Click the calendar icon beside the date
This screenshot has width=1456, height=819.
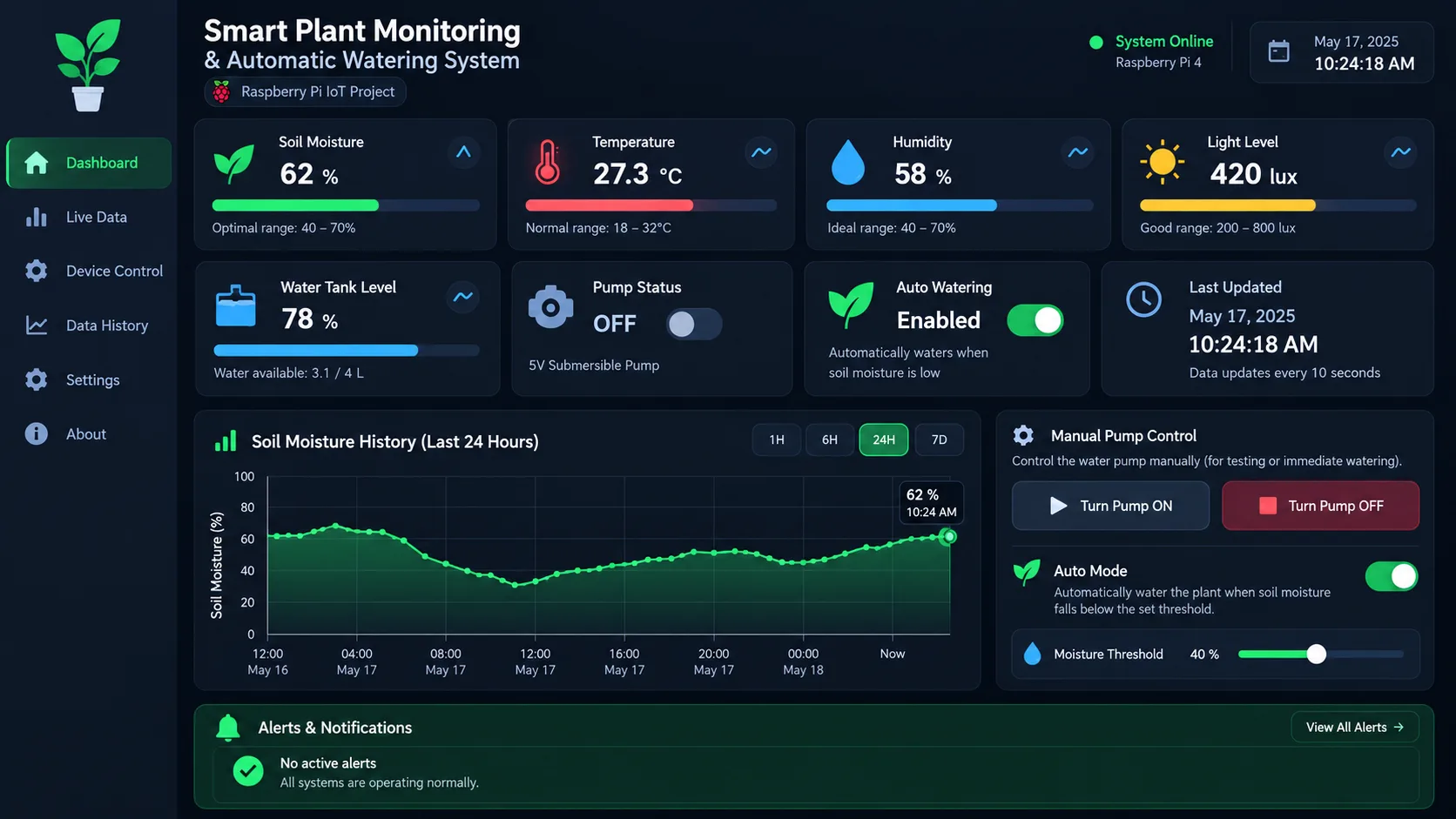coord(1279,51)
